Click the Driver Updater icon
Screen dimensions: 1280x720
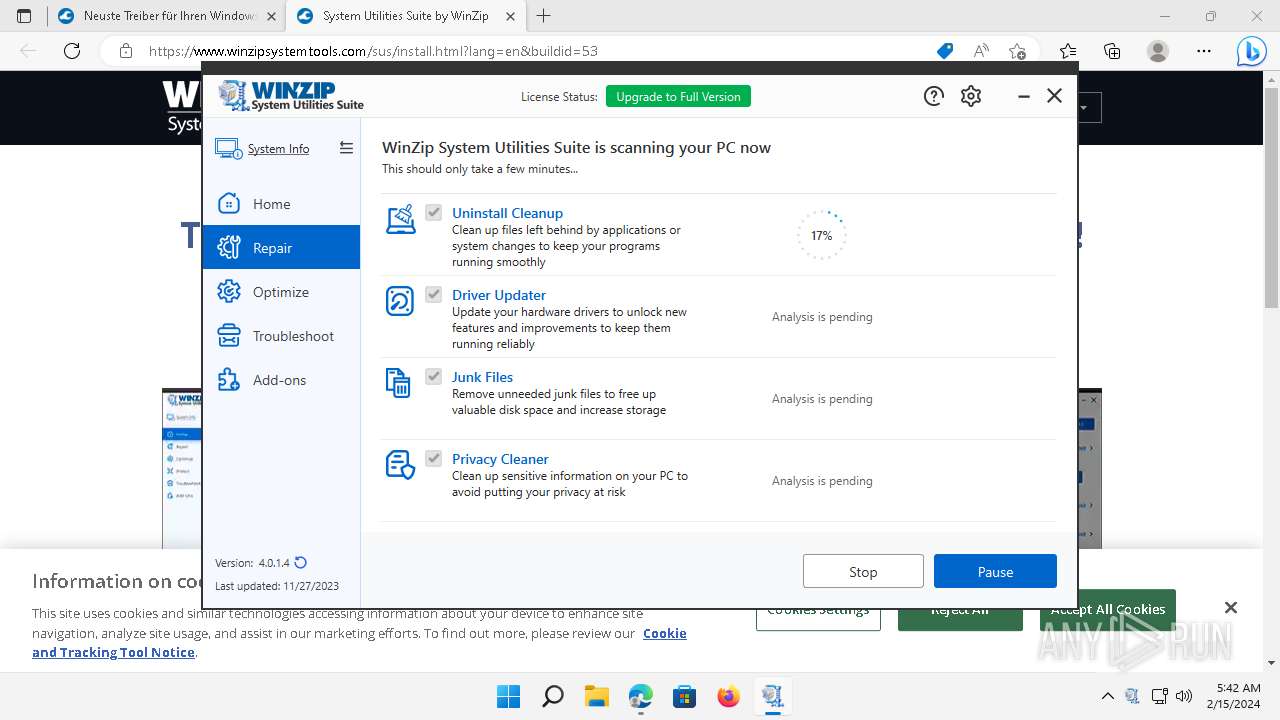pos(400,301)
